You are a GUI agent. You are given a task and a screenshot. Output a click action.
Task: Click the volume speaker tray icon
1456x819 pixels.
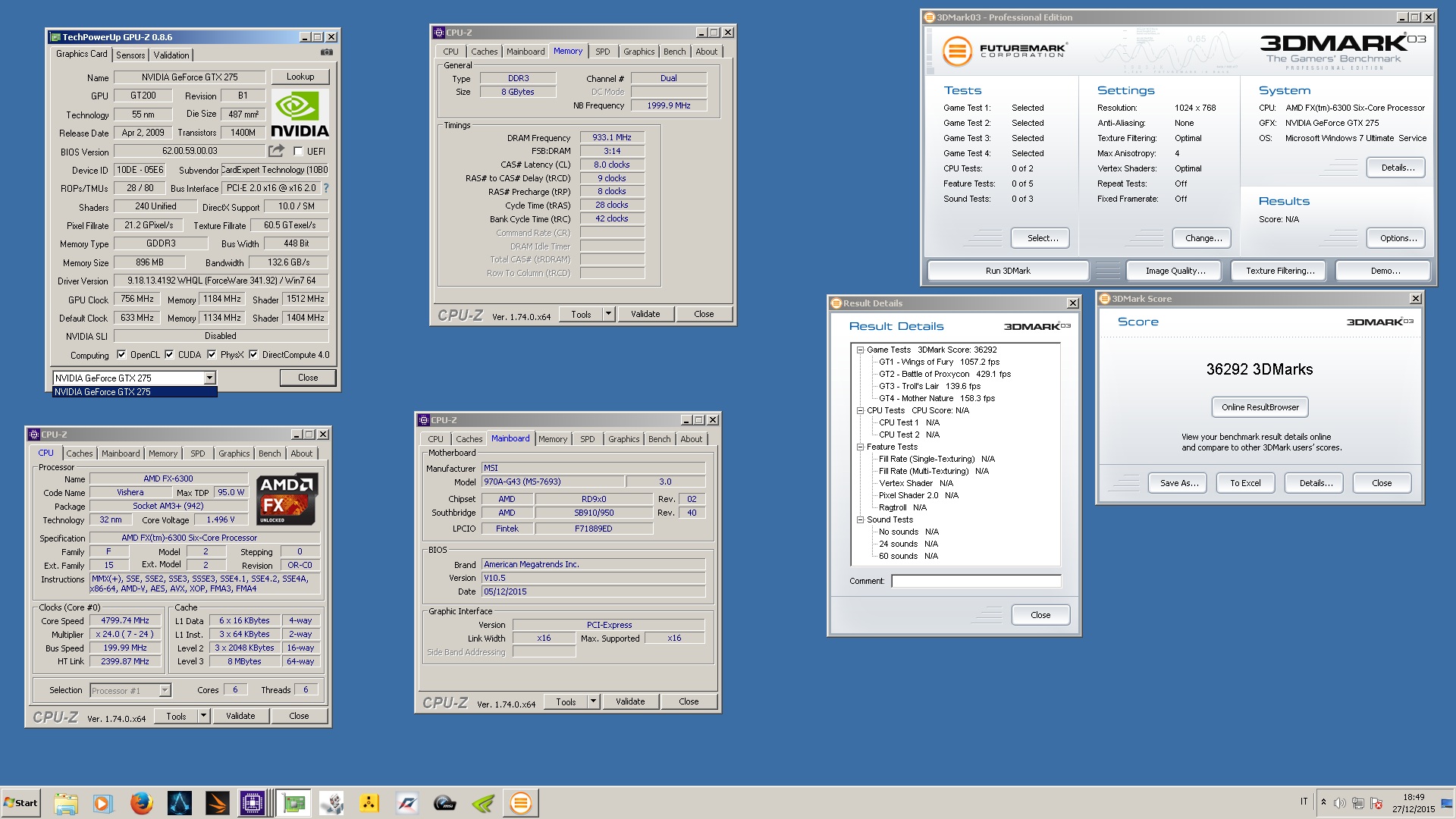1340,802
